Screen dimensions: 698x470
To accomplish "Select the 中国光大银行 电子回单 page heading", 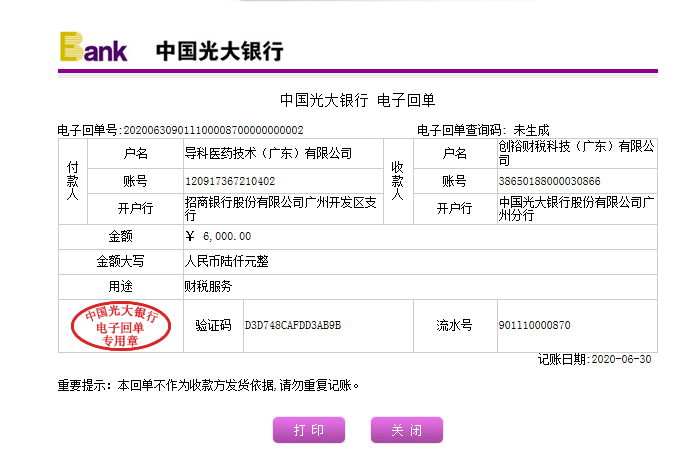I will point(357,100).
